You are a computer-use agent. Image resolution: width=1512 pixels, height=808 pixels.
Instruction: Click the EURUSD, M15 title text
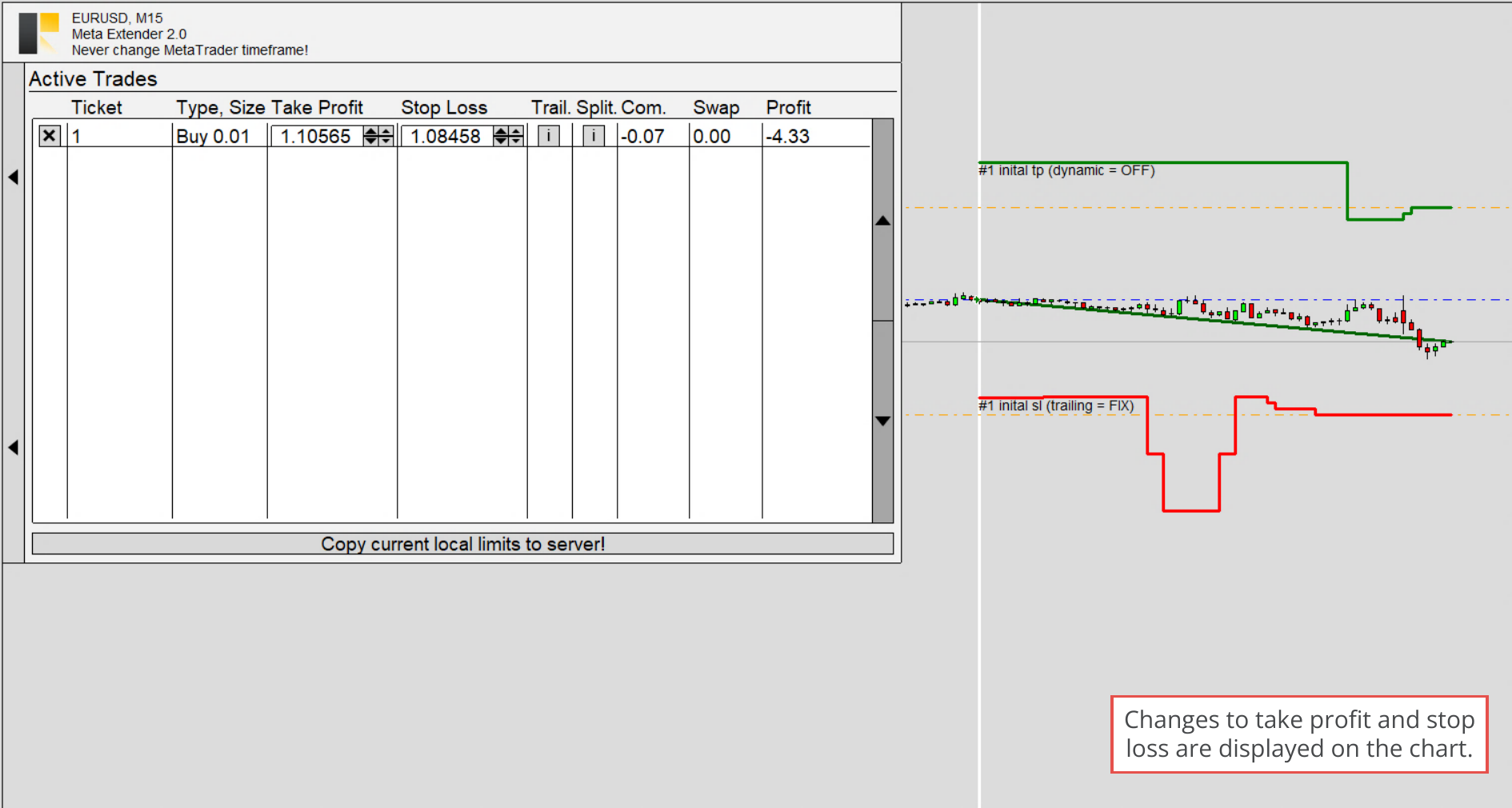(x=117, y=18)
